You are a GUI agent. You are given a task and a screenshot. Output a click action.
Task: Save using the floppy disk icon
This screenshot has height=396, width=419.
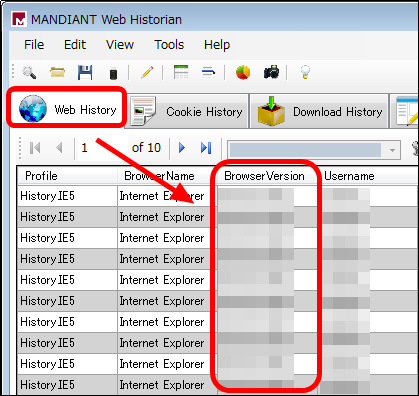tap(85, 72)
